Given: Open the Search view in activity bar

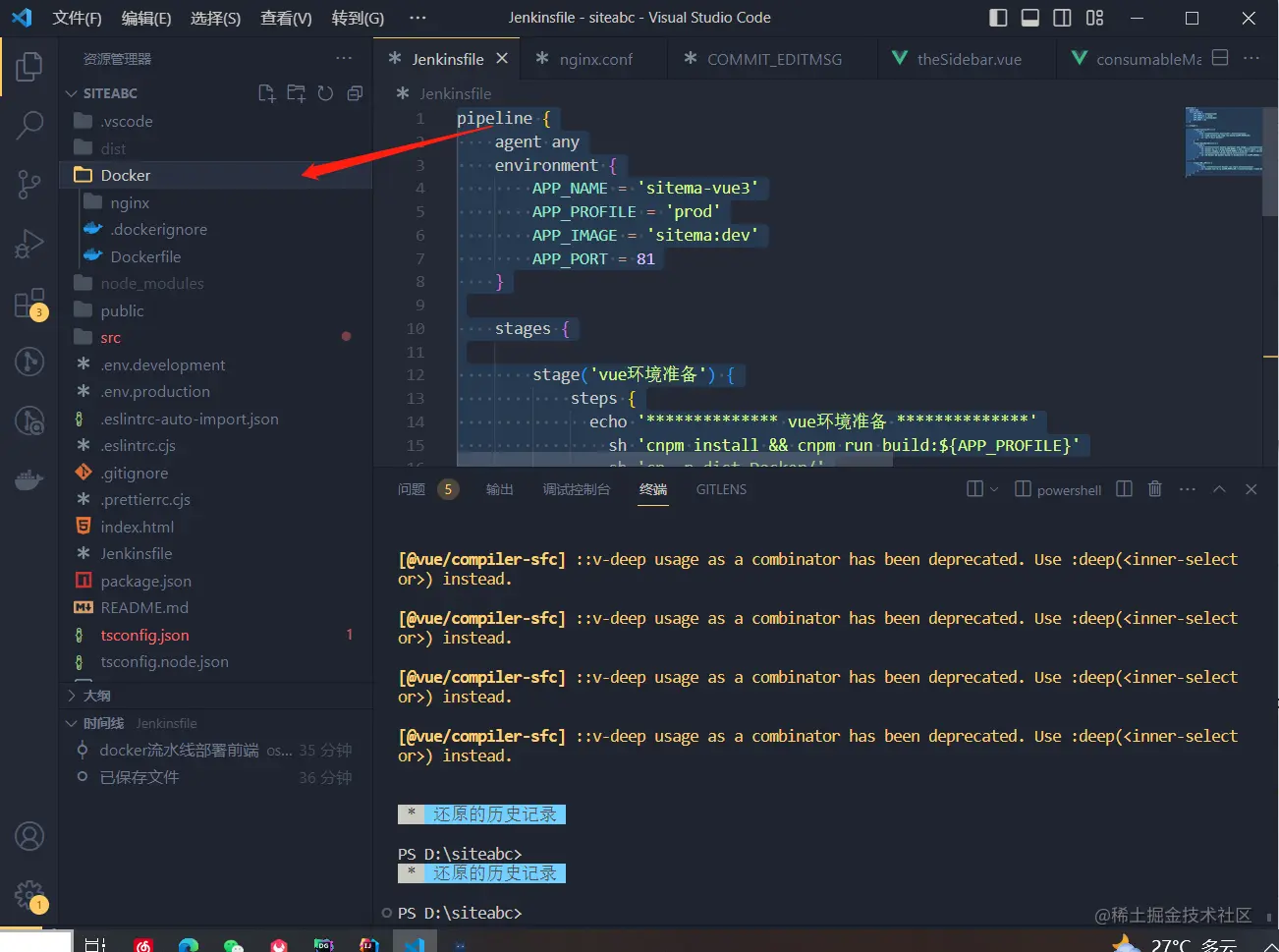Looking at the screenshot, I should 29,125.
